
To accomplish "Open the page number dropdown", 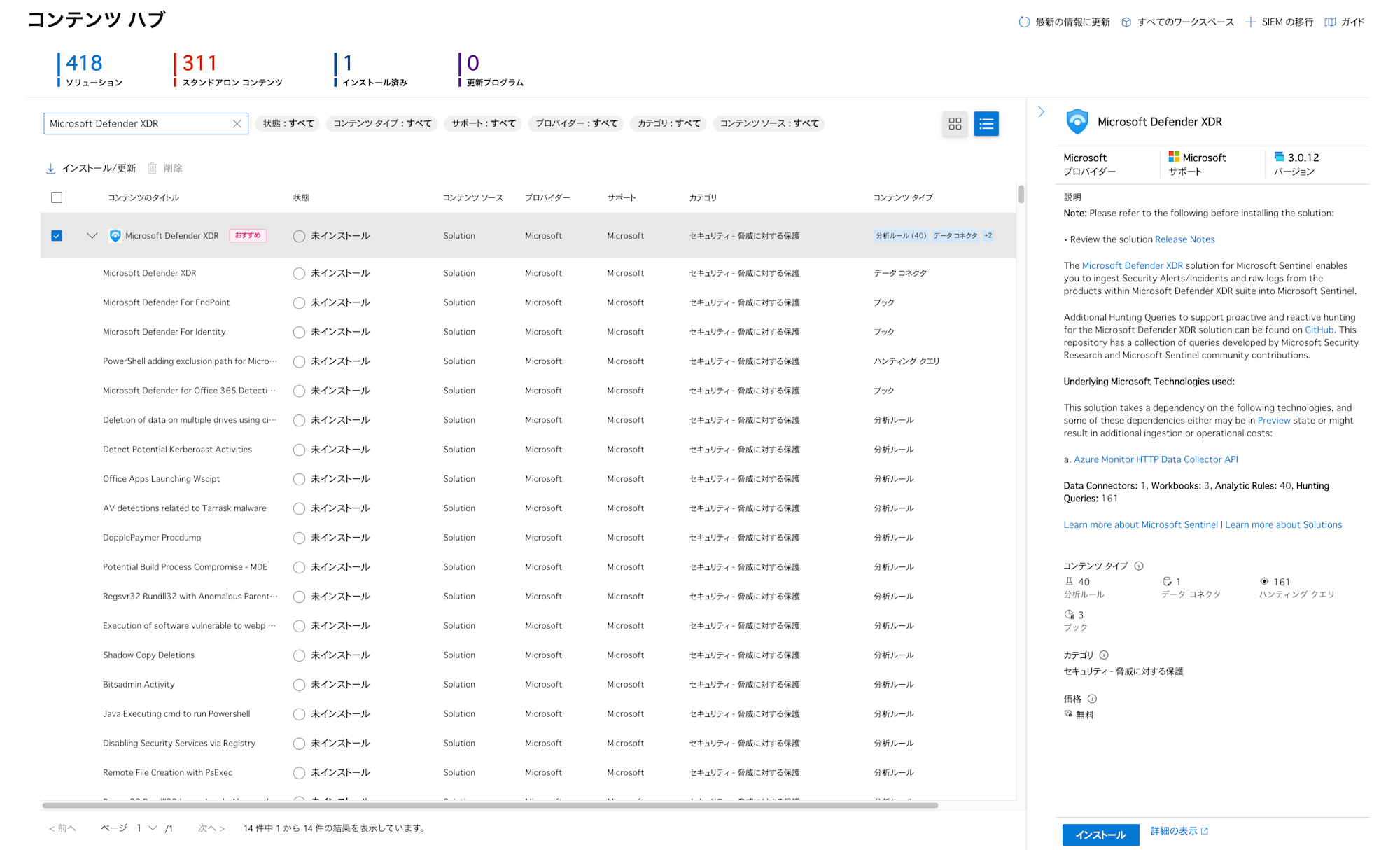I will coord(146,828).
